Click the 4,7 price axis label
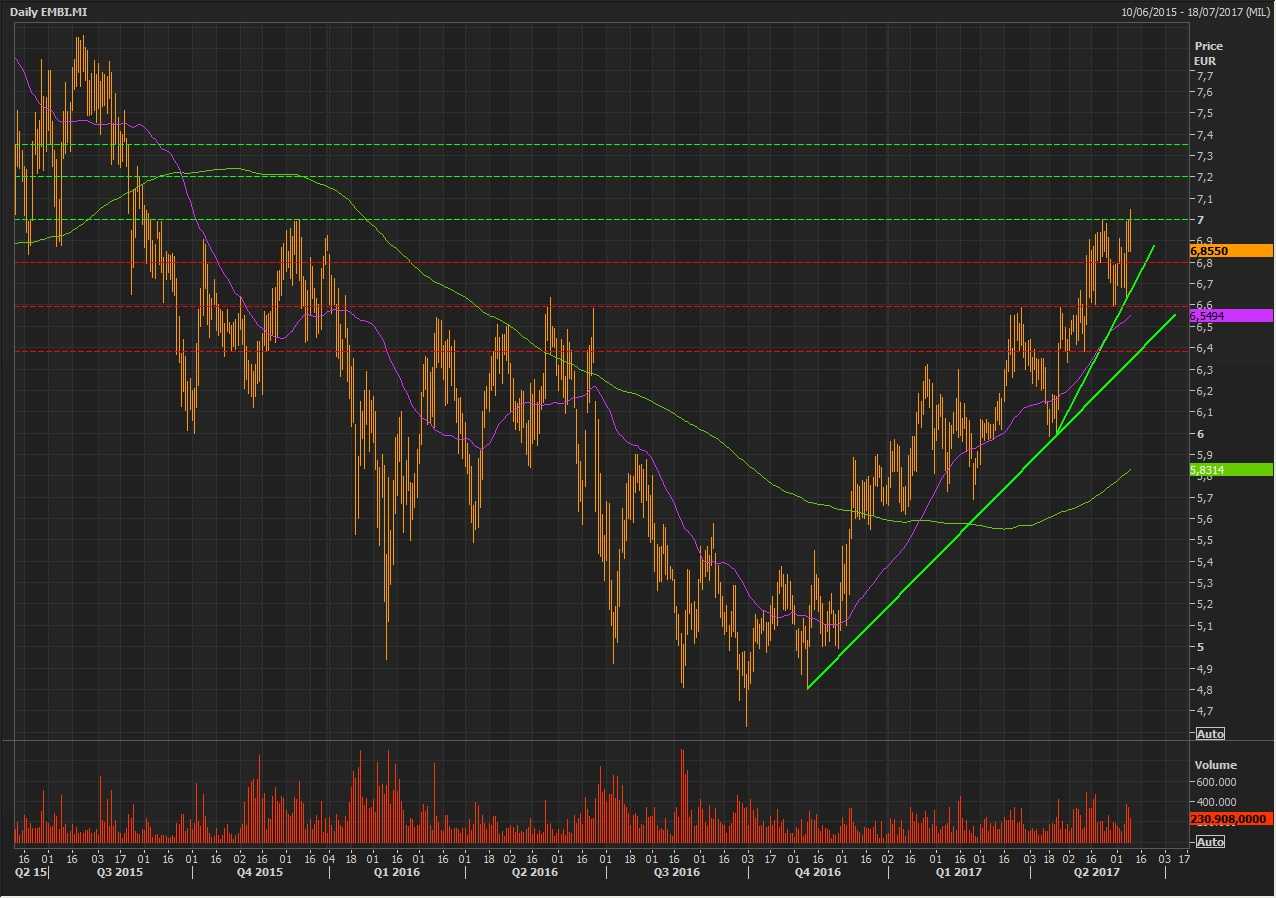The width and height of the screenshot is (1276, 898). [1204, 711]
